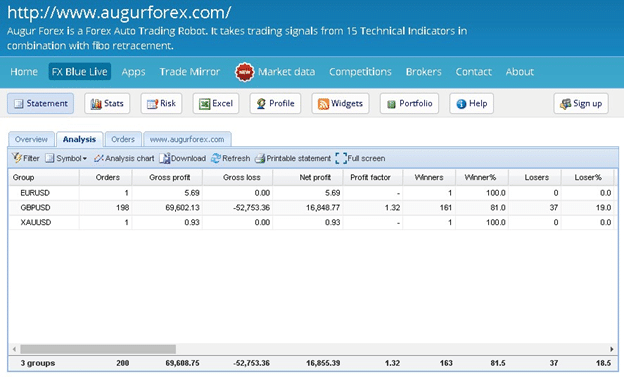Open Market data menu item
Screen dimensions: 624x377
[286, 72]
